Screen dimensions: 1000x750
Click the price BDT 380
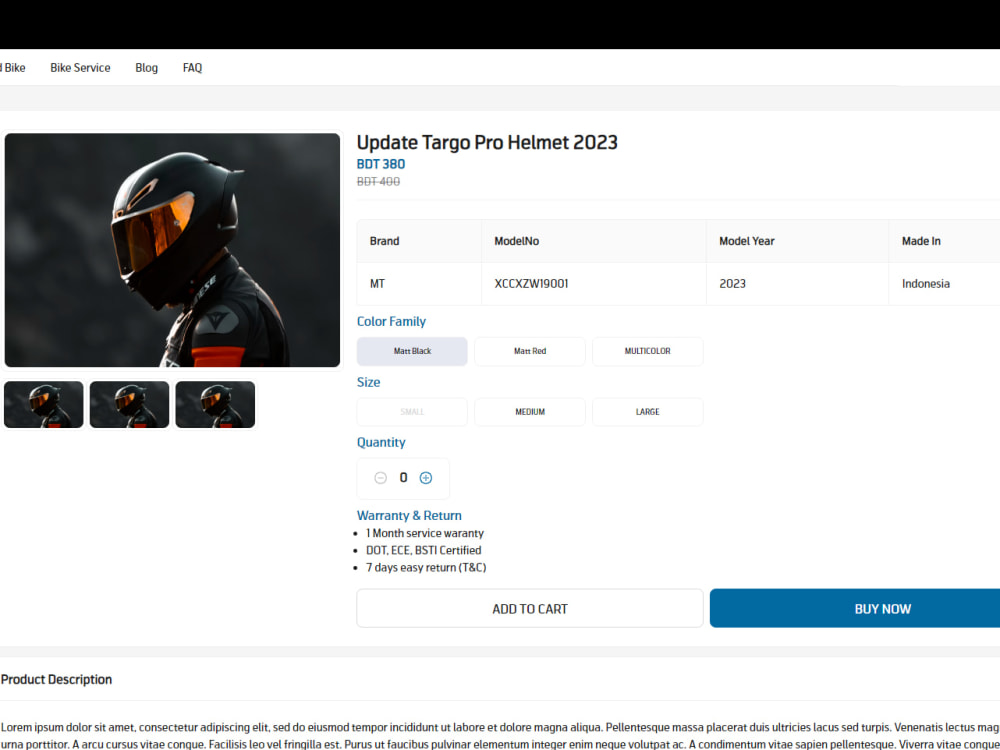coord(381,164)
